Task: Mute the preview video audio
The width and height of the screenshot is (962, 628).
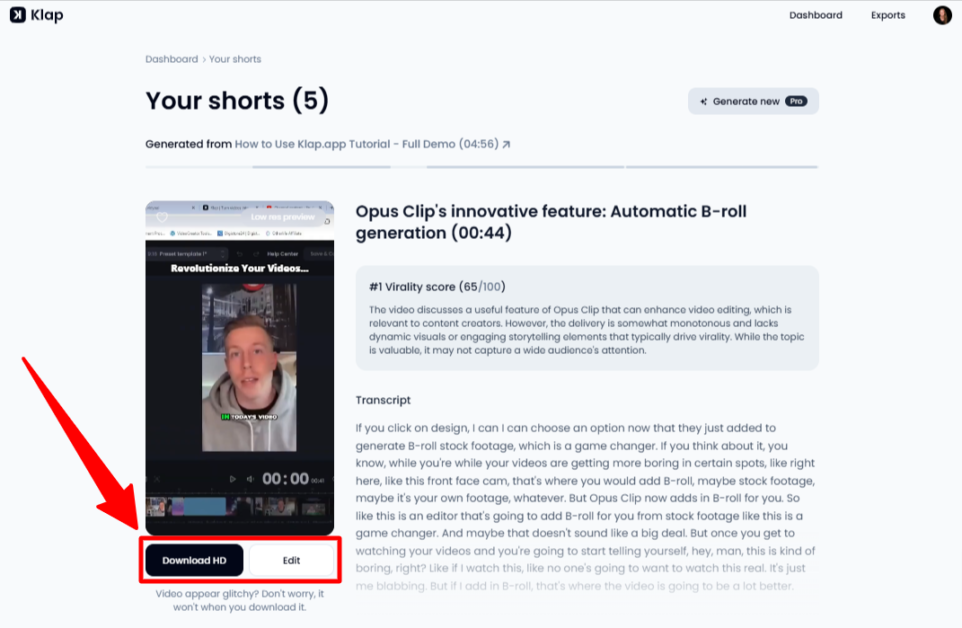Action: point(250,479)
